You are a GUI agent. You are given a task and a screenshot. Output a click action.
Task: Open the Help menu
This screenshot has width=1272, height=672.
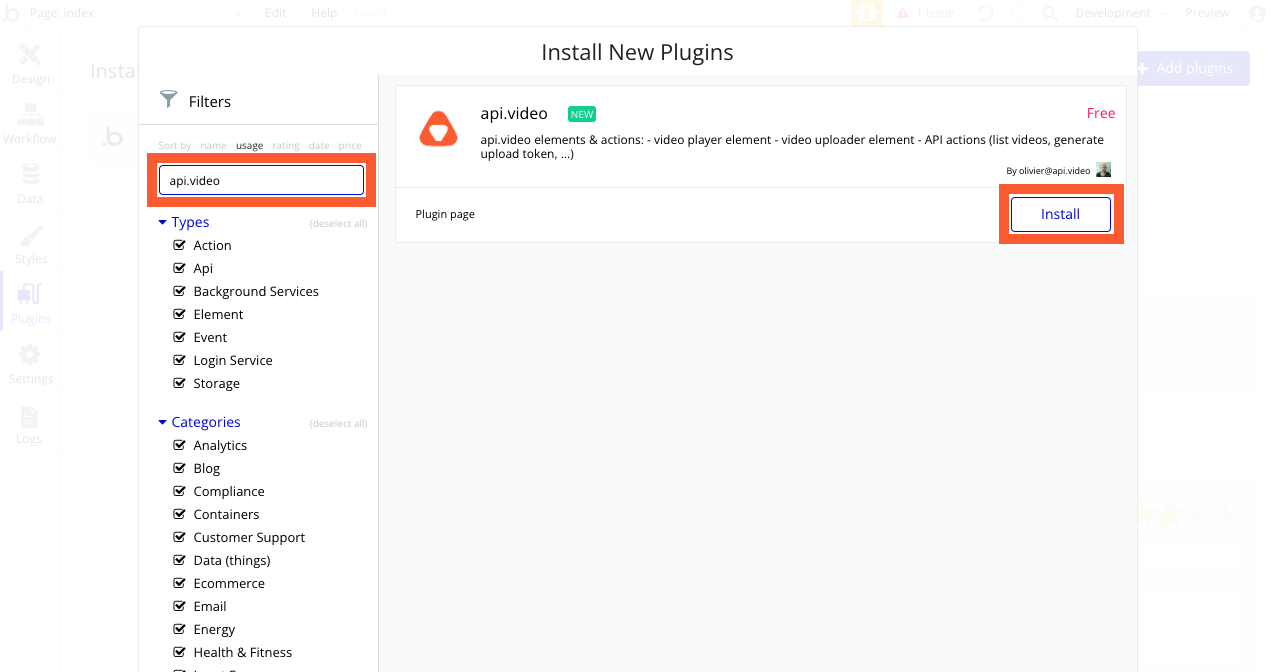(323, 13)
